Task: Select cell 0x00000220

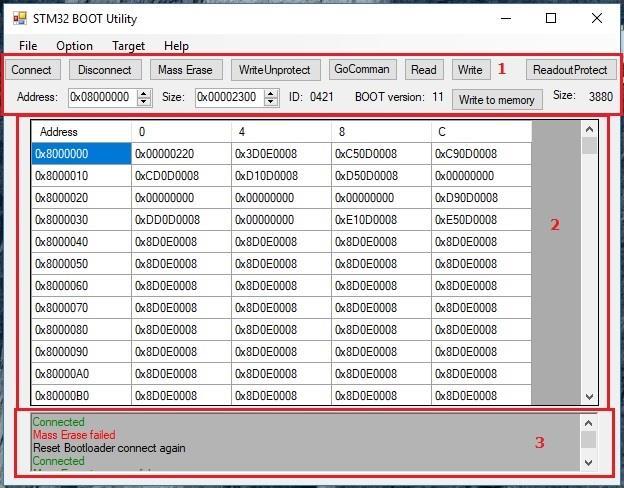Action: pyautogui.click(x=181, y=154)
